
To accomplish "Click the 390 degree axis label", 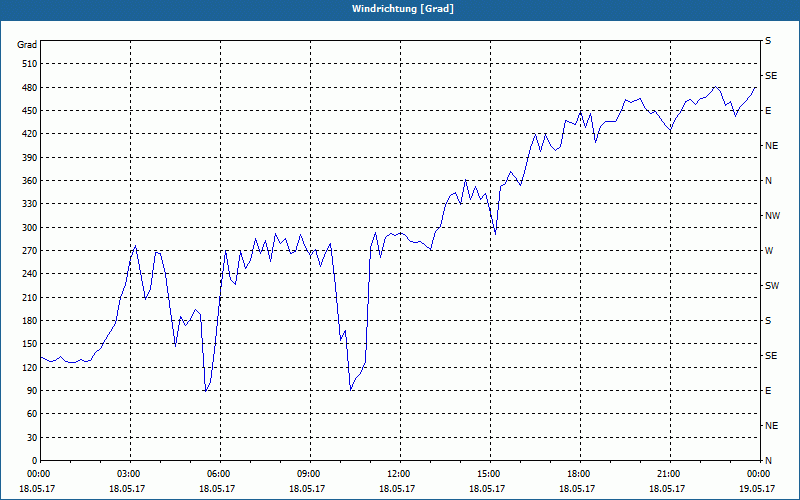I will (30, 157).
